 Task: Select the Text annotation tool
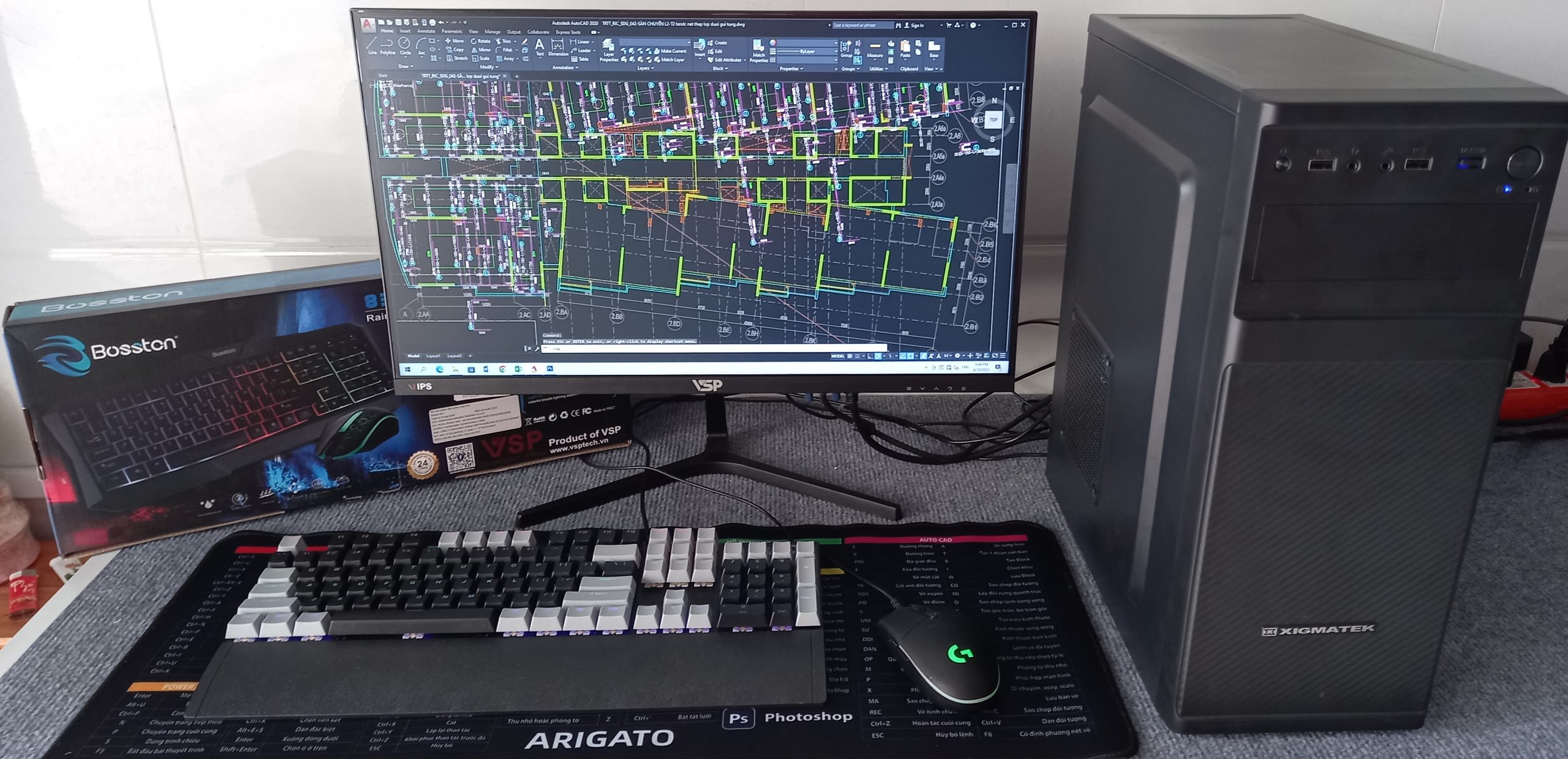[x=540, y=47]
